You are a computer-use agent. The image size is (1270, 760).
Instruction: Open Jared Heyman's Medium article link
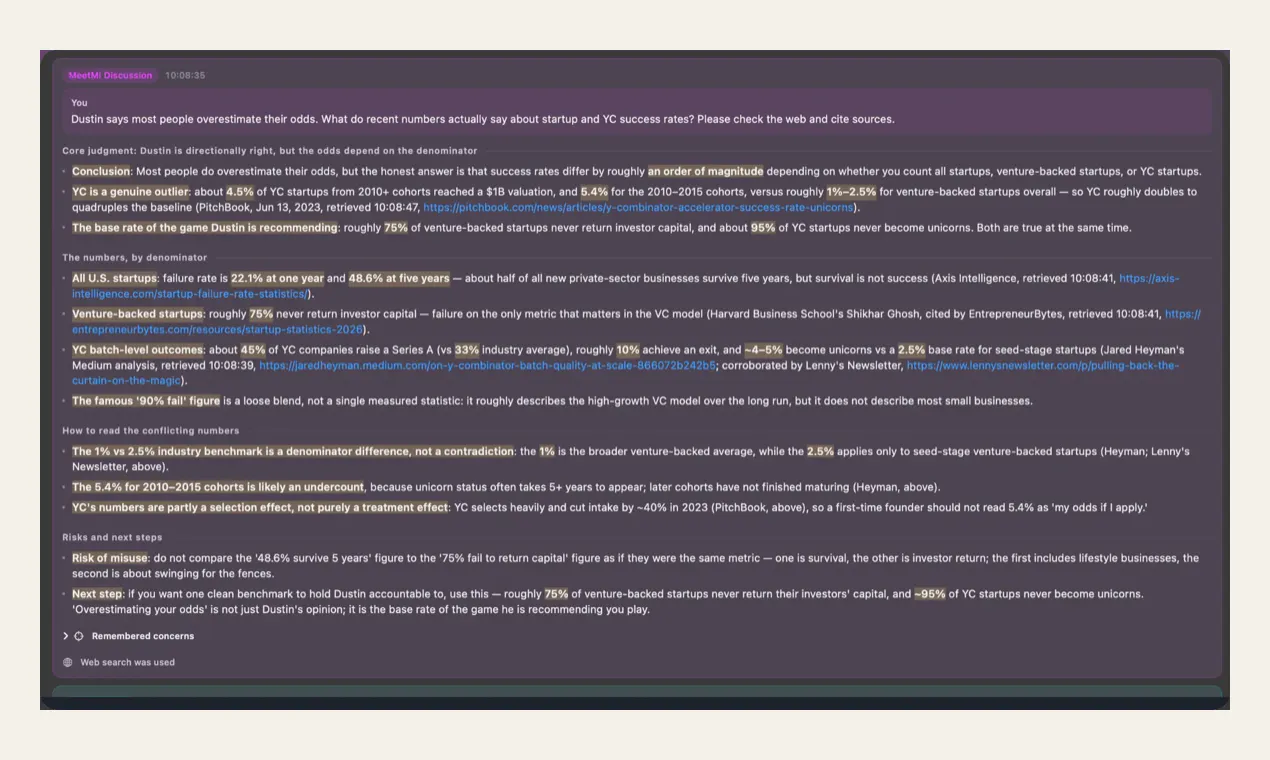[487, 366]
